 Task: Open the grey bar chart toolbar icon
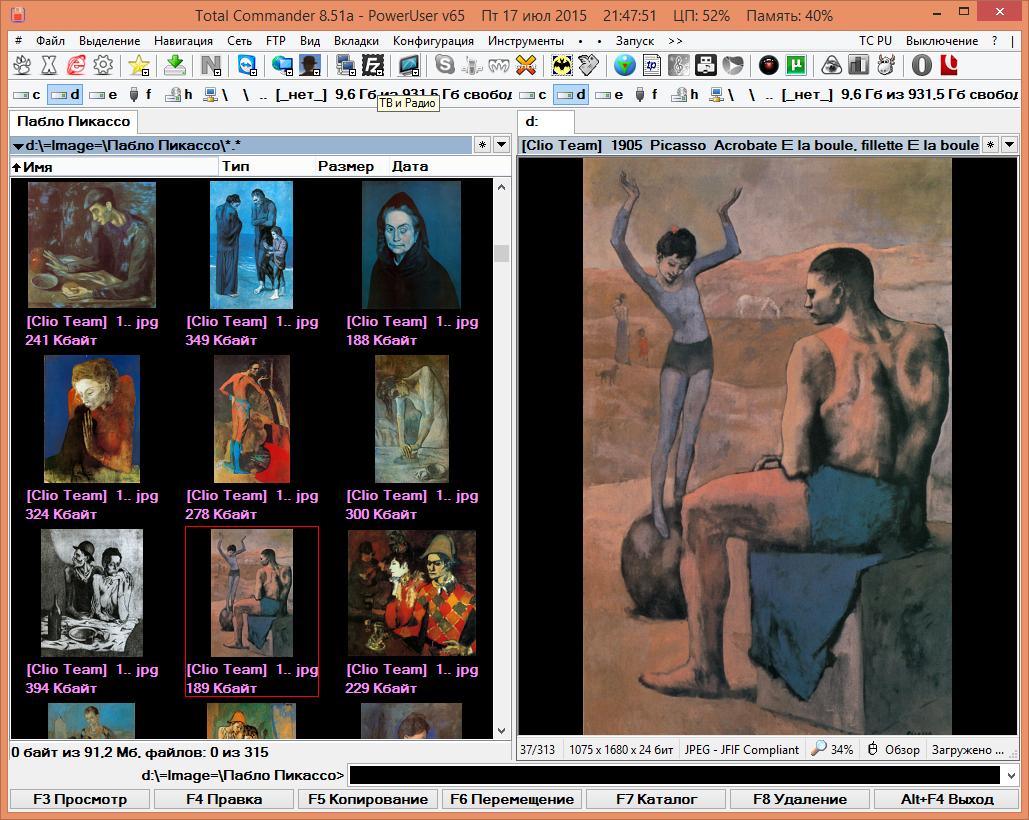point(858,65)
